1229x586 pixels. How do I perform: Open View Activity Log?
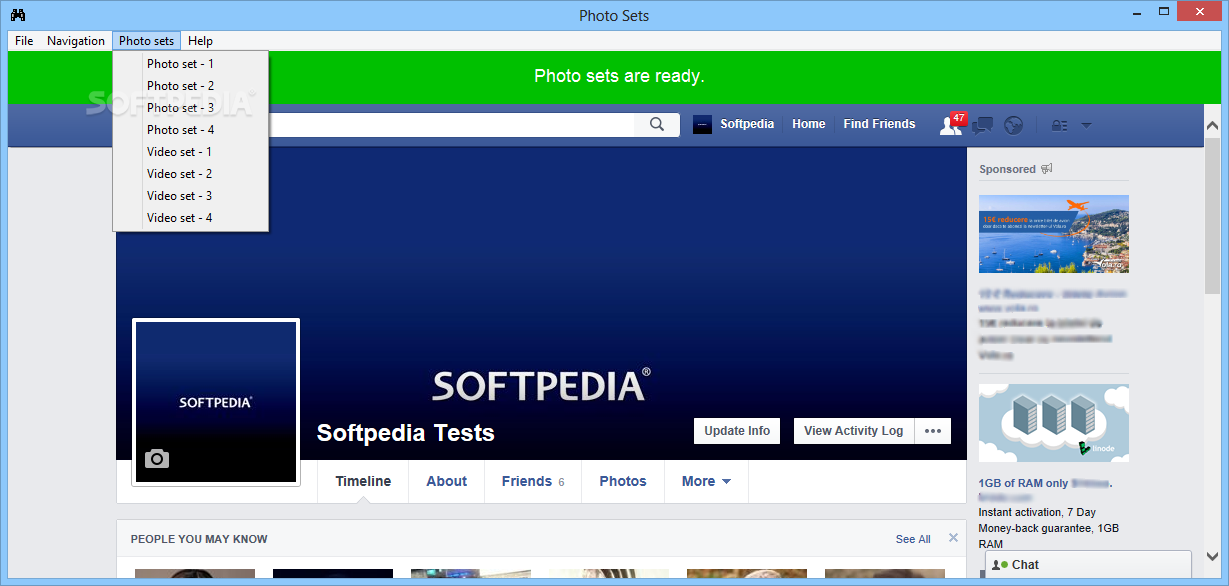(853, 431)
